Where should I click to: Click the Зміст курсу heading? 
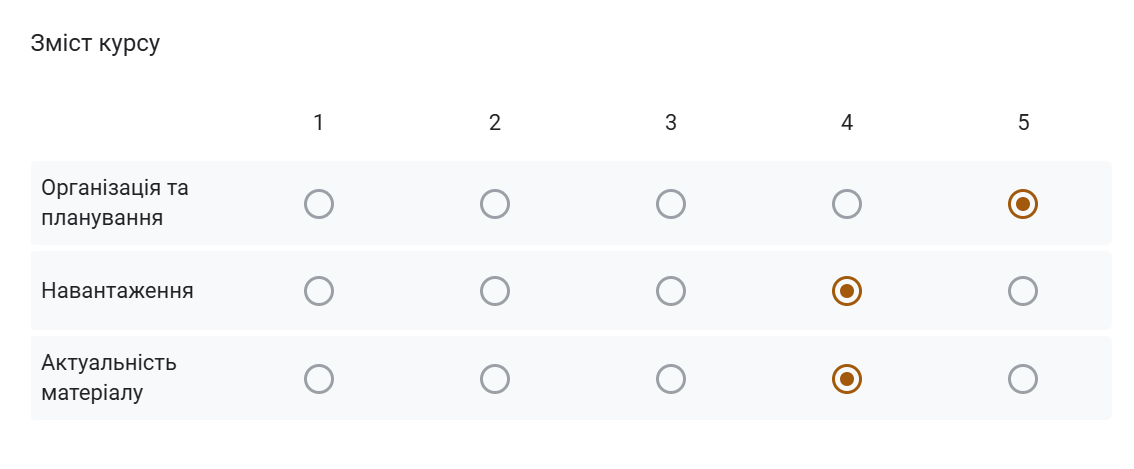[x=95, y=43]
